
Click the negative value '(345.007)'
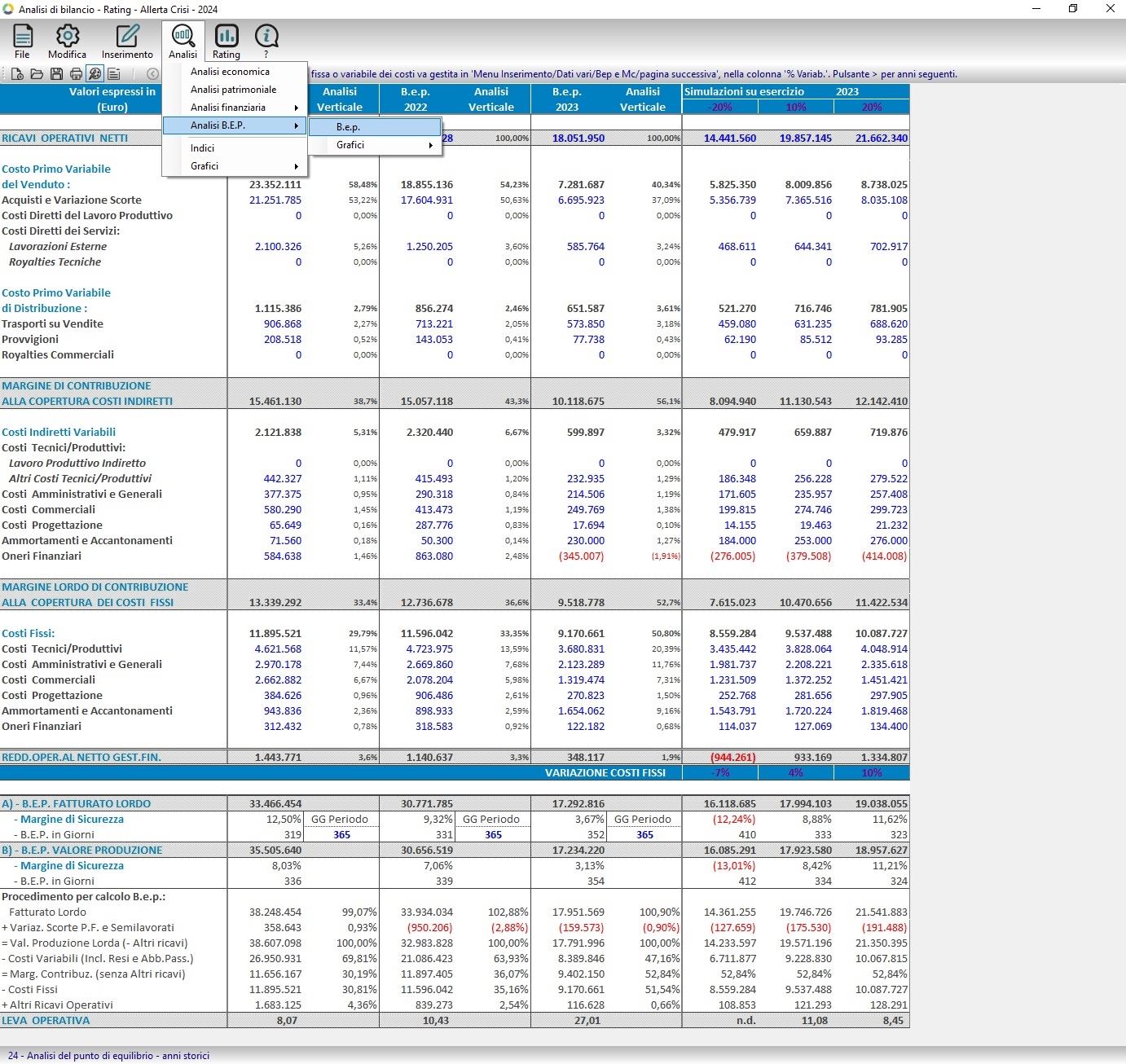[581, 556]
